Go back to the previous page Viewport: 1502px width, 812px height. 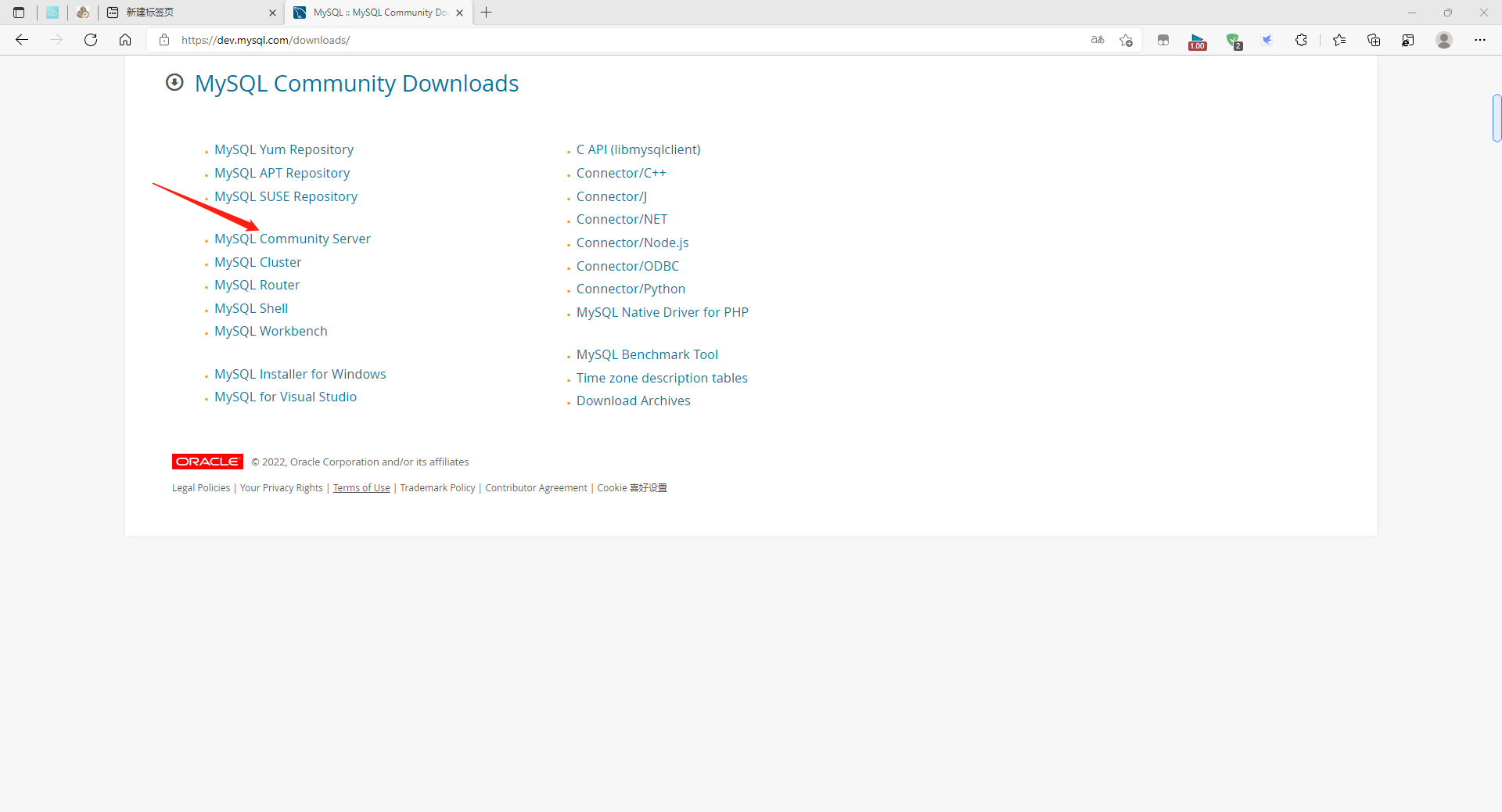click(22, 40)
